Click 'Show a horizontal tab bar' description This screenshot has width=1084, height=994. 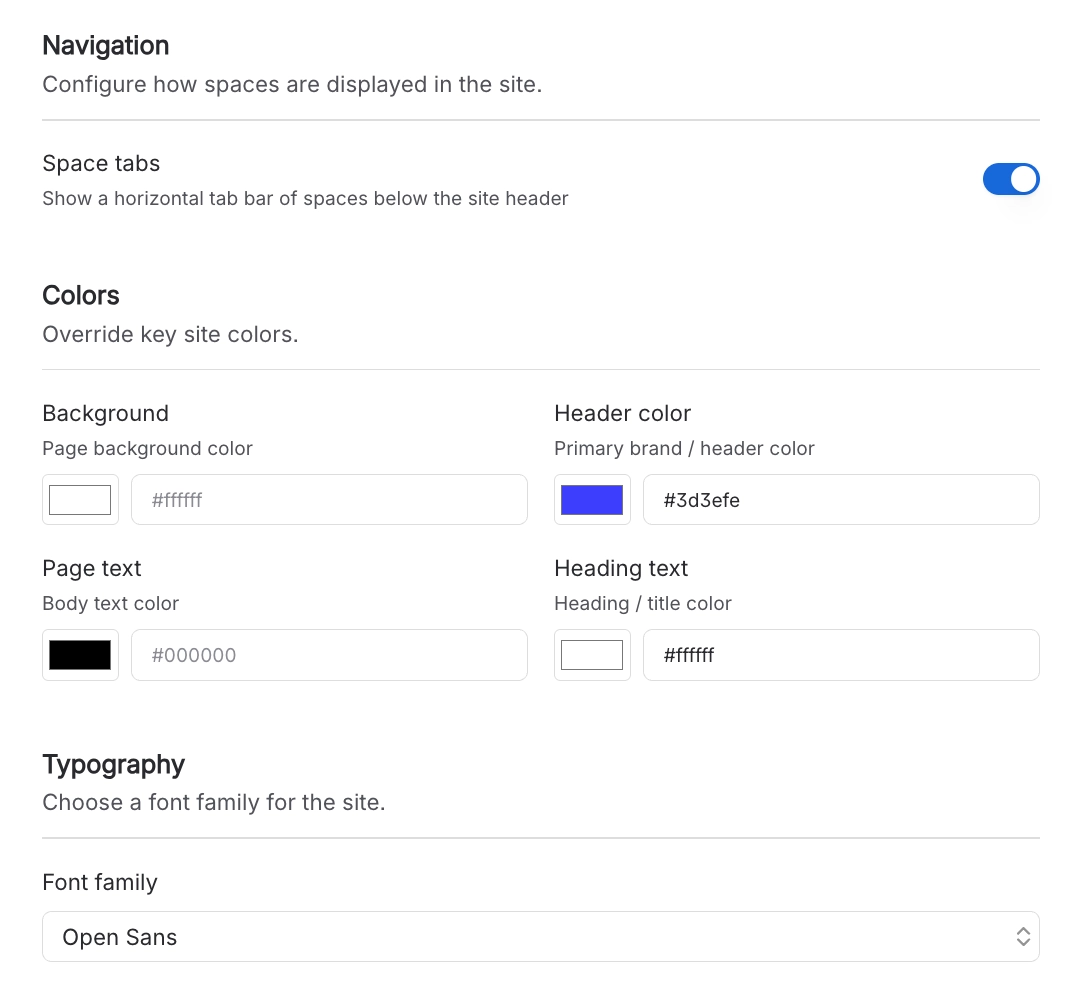305,199
